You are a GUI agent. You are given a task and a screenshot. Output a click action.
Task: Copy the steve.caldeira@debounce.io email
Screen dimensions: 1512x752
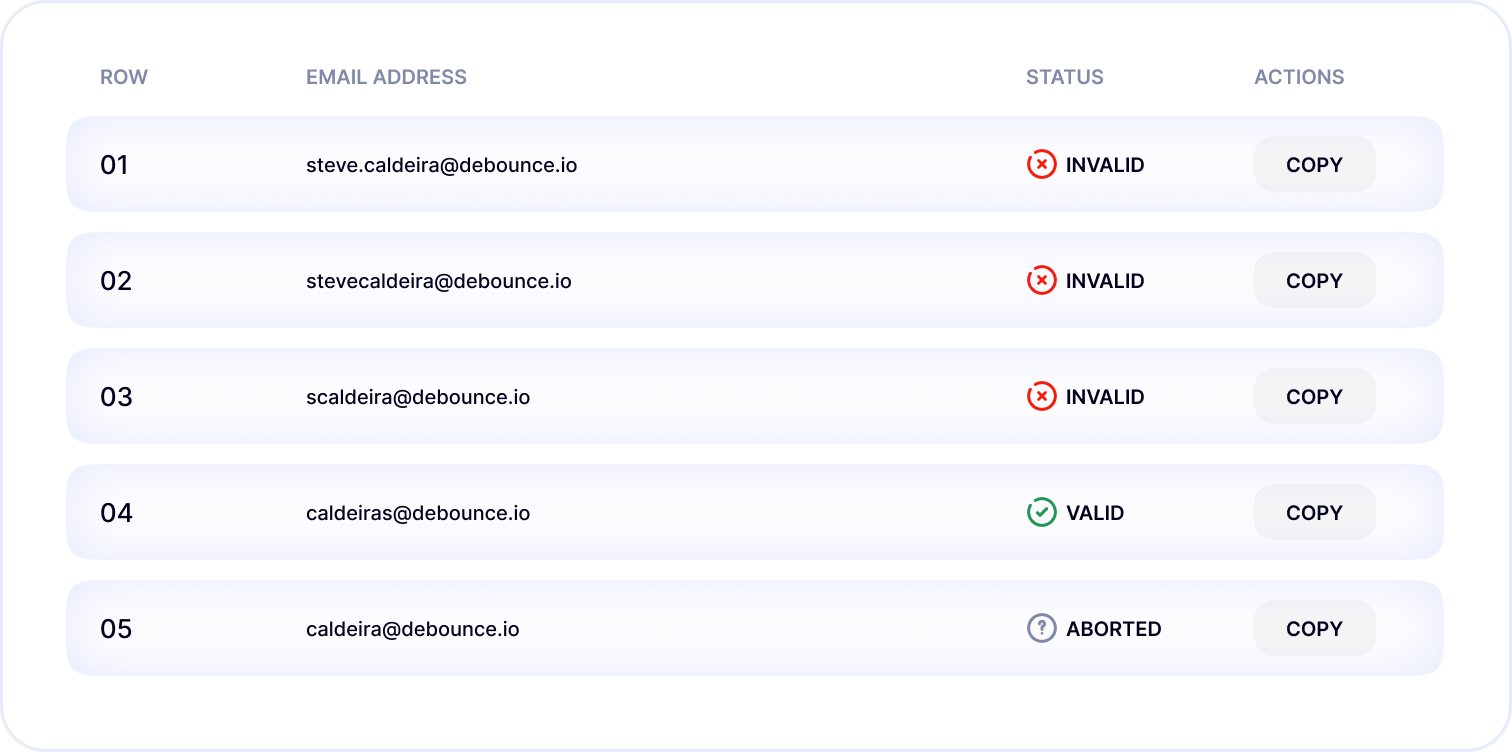(1314, 165)
